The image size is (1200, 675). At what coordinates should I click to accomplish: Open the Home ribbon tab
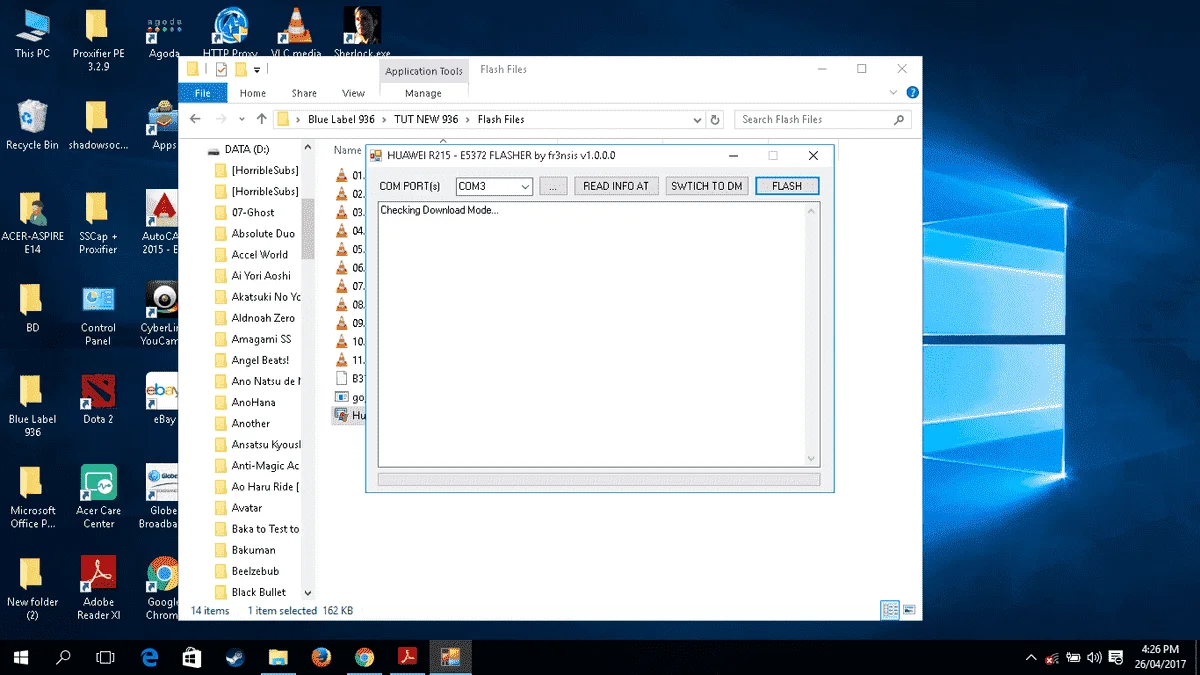click(253, 93)
